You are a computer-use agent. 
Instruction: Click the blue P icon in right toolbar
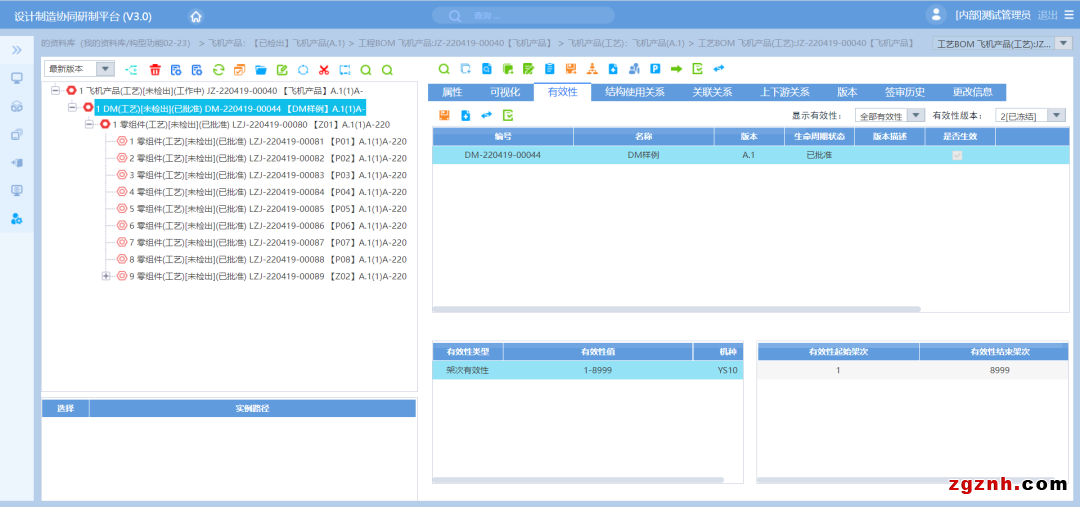[655, 69]
